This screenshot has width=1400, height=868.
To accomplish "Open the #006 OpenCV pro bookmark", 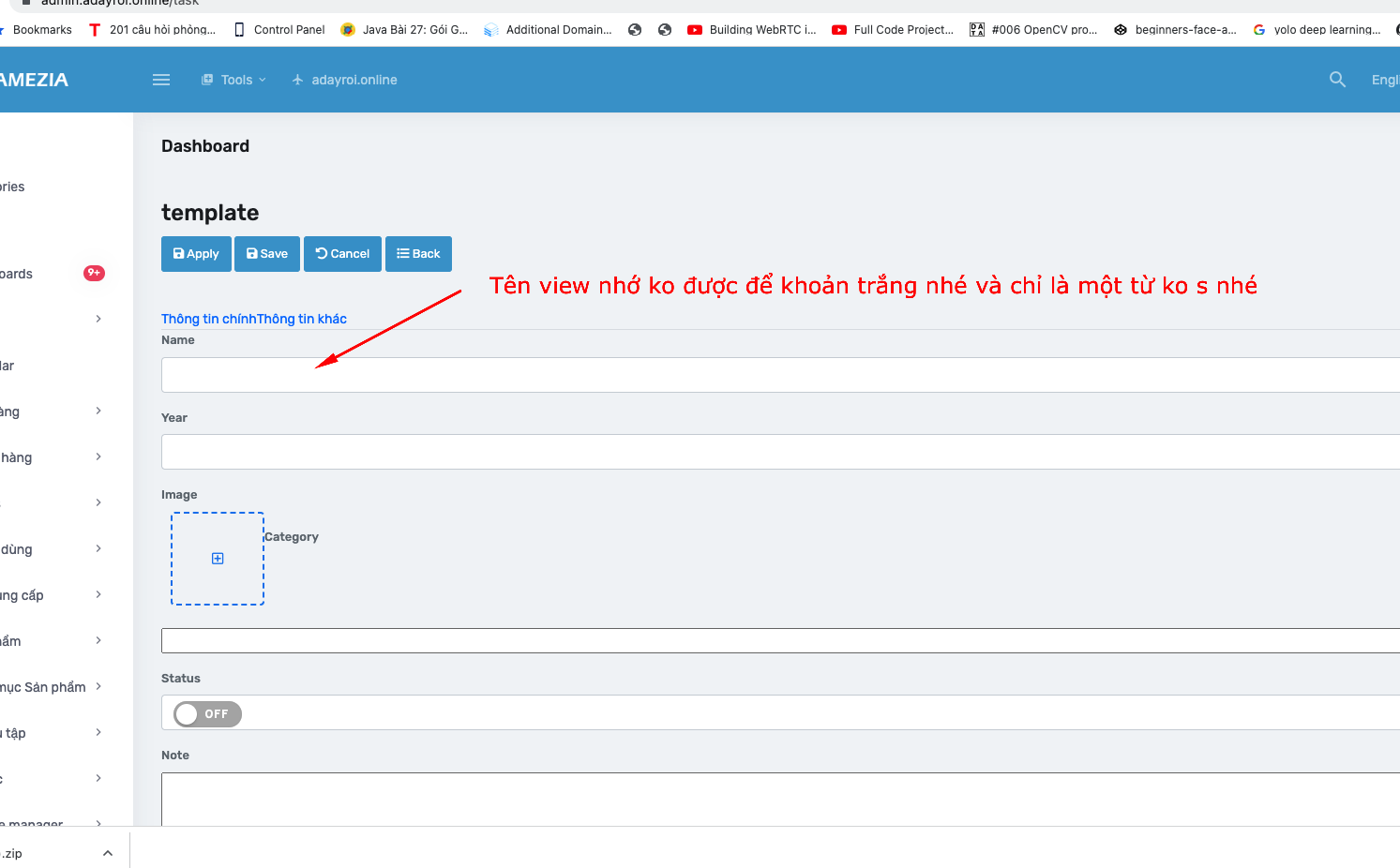I will pos(1033,30).
